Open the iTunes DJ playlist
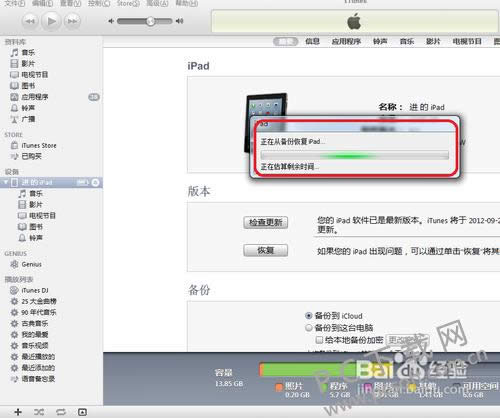Screen dimensions: 500x418 tap(35, 291)
